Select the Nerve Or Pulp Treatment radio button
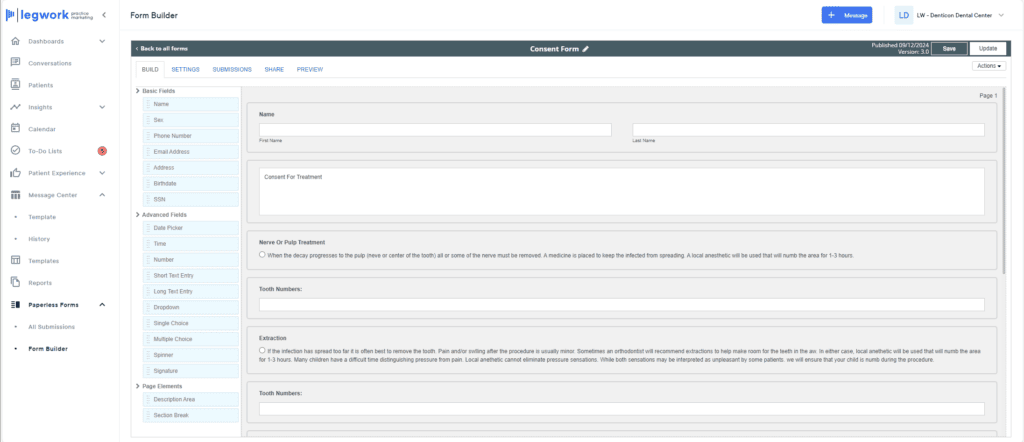 click(x=262, y=254)
